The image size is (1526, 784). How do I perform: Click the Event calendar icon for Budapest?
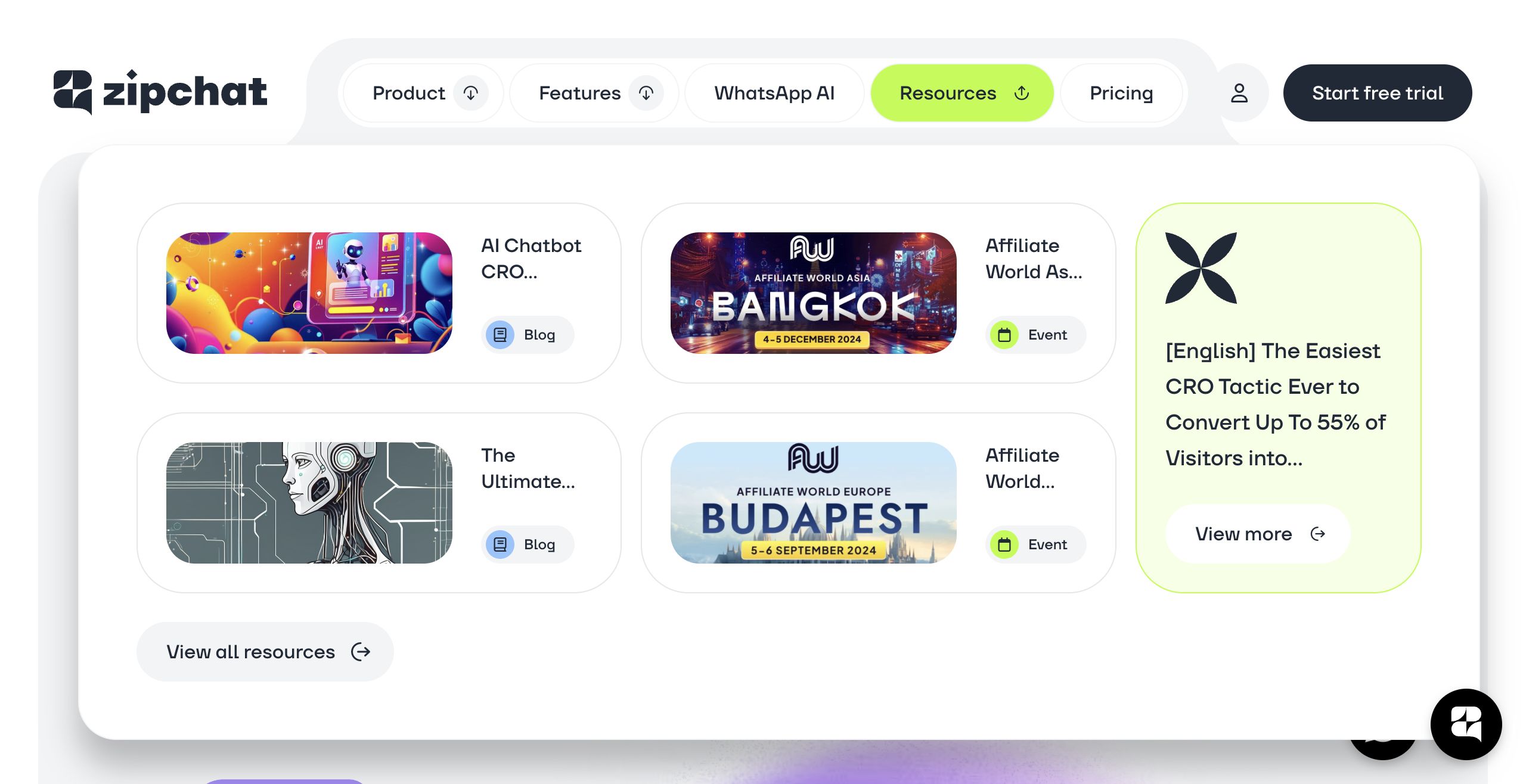point(1004,545)
